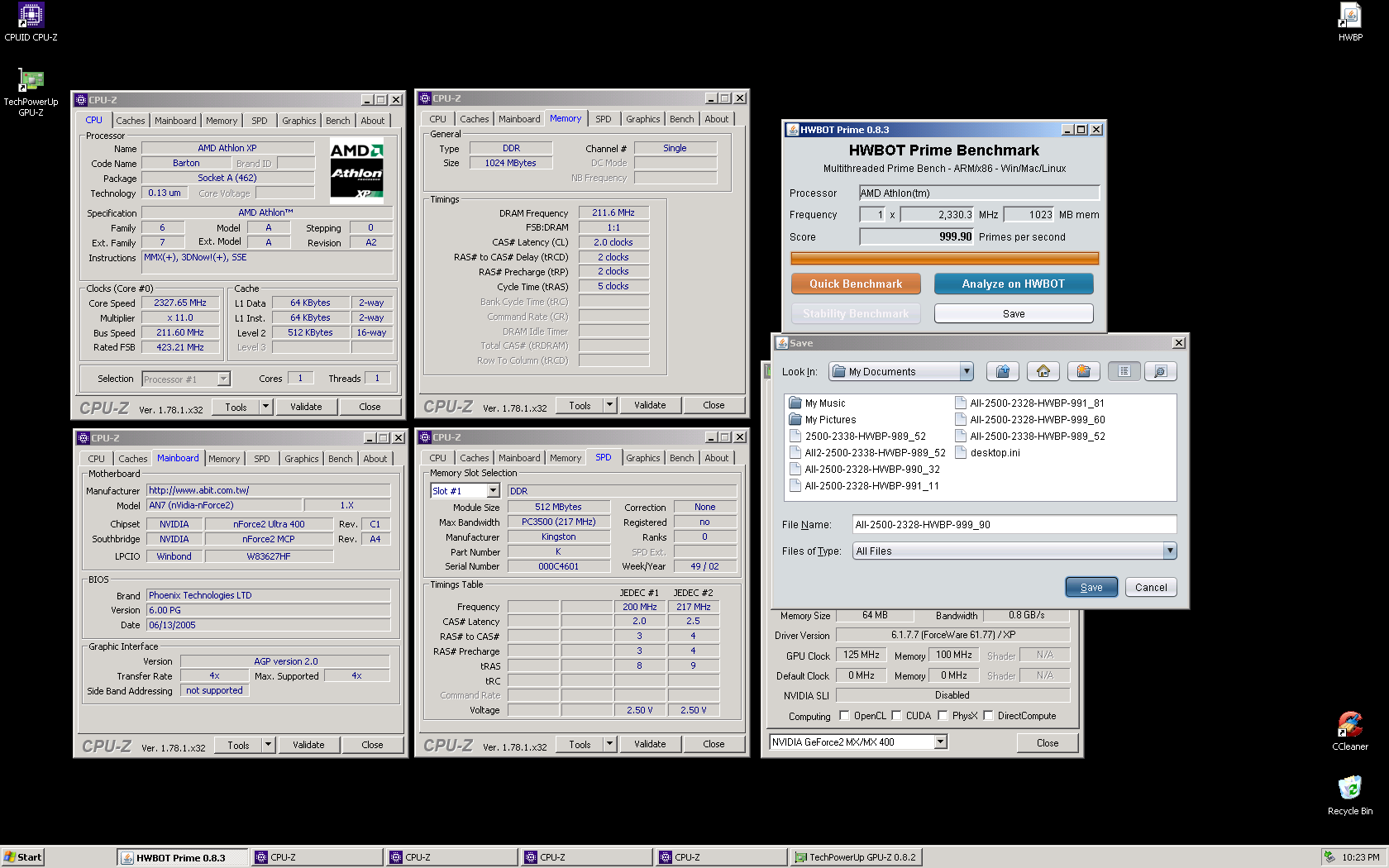Launch CCleaner from the desktop
Screen dimensions: 1389x868
click(1349, 731)
